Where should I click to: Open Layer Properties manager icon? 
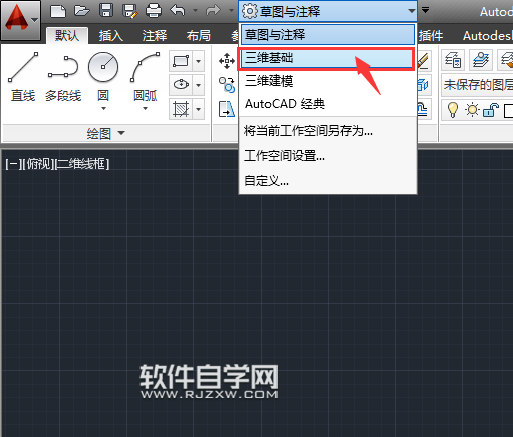click(453, 60)
